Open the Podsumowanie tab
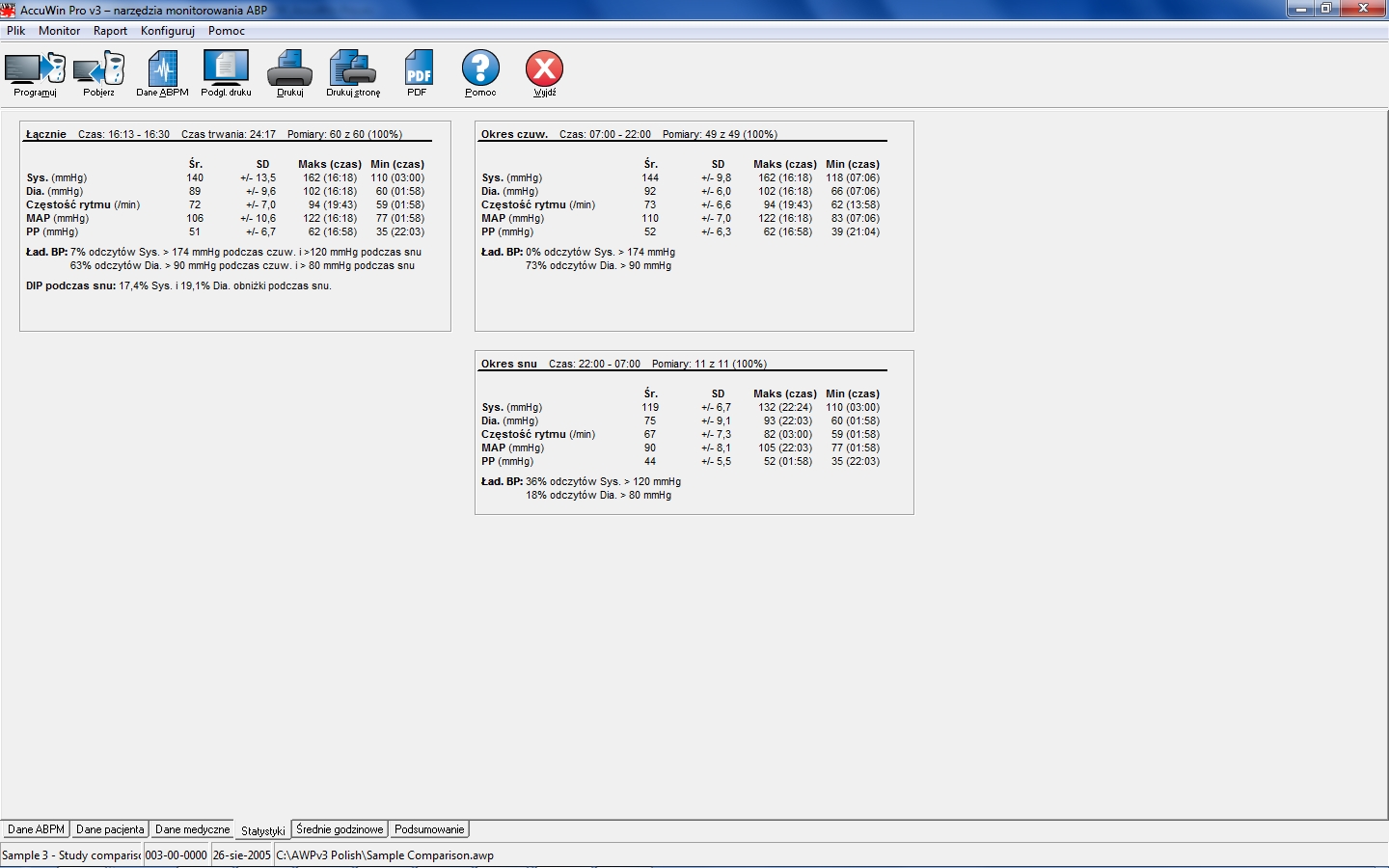The width and height of the screenshot is (1389, 868). pyautogui.click(x=428, y=828)
